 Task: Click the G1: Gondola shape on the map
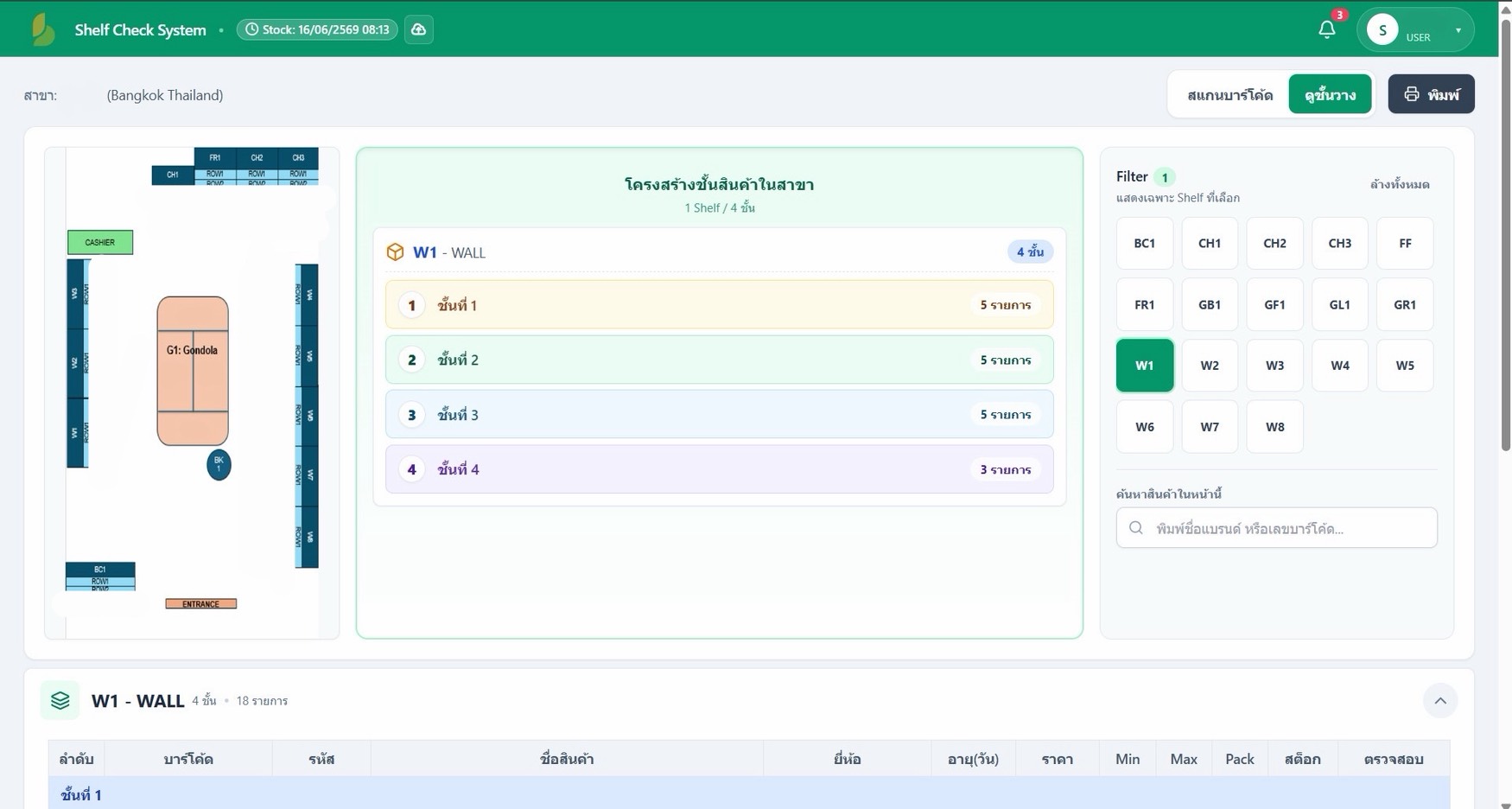point(193,371)
